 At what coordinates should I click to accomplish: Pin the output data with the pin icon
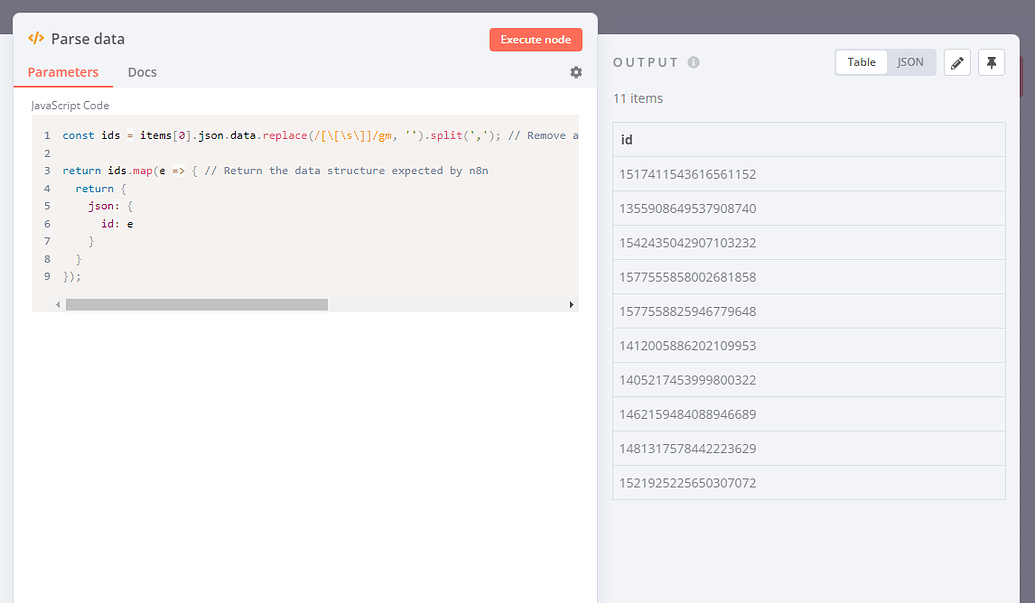(991, 62)
